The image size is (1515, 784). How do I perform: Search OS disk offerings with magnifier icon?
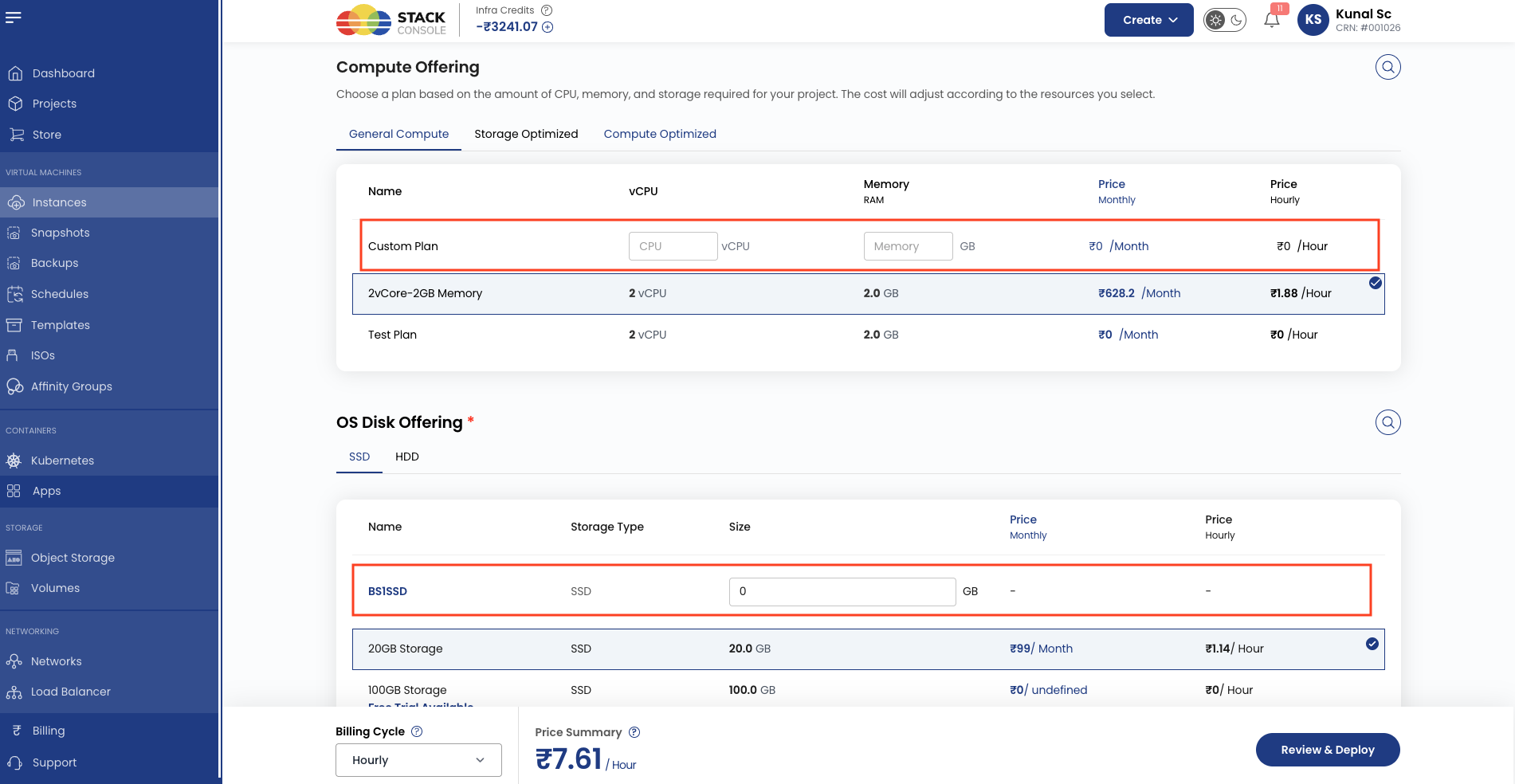click(x=1388, y=422)
